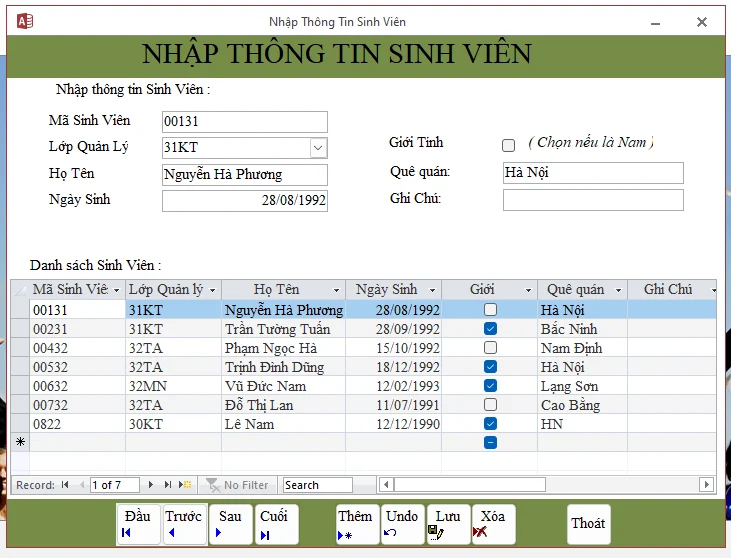Open Họ Tên column filter dropdown
This screenshot has height=558, width=731.
(335, 290)
